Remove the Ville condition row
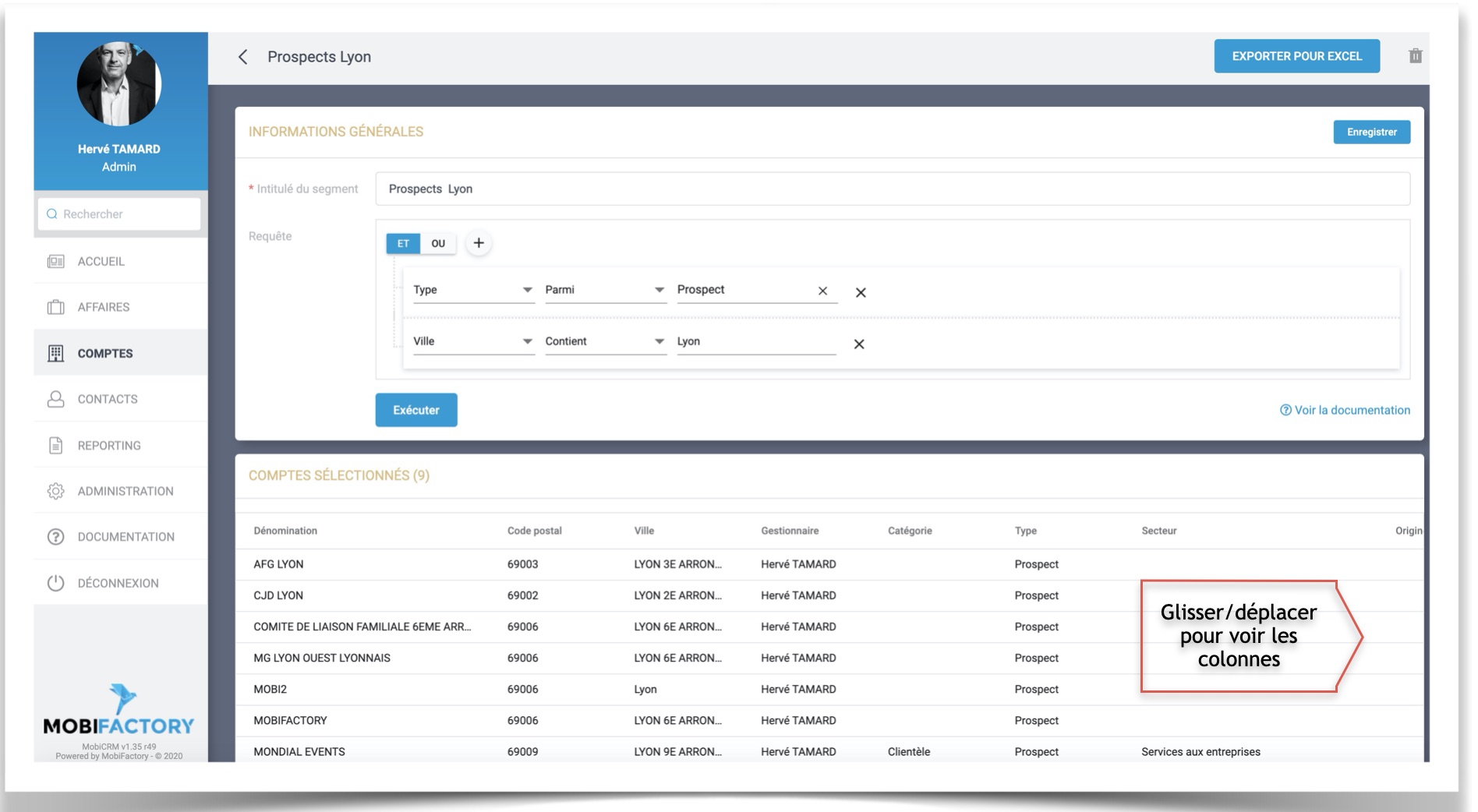 pyautogui.click(x=859, y=344)
